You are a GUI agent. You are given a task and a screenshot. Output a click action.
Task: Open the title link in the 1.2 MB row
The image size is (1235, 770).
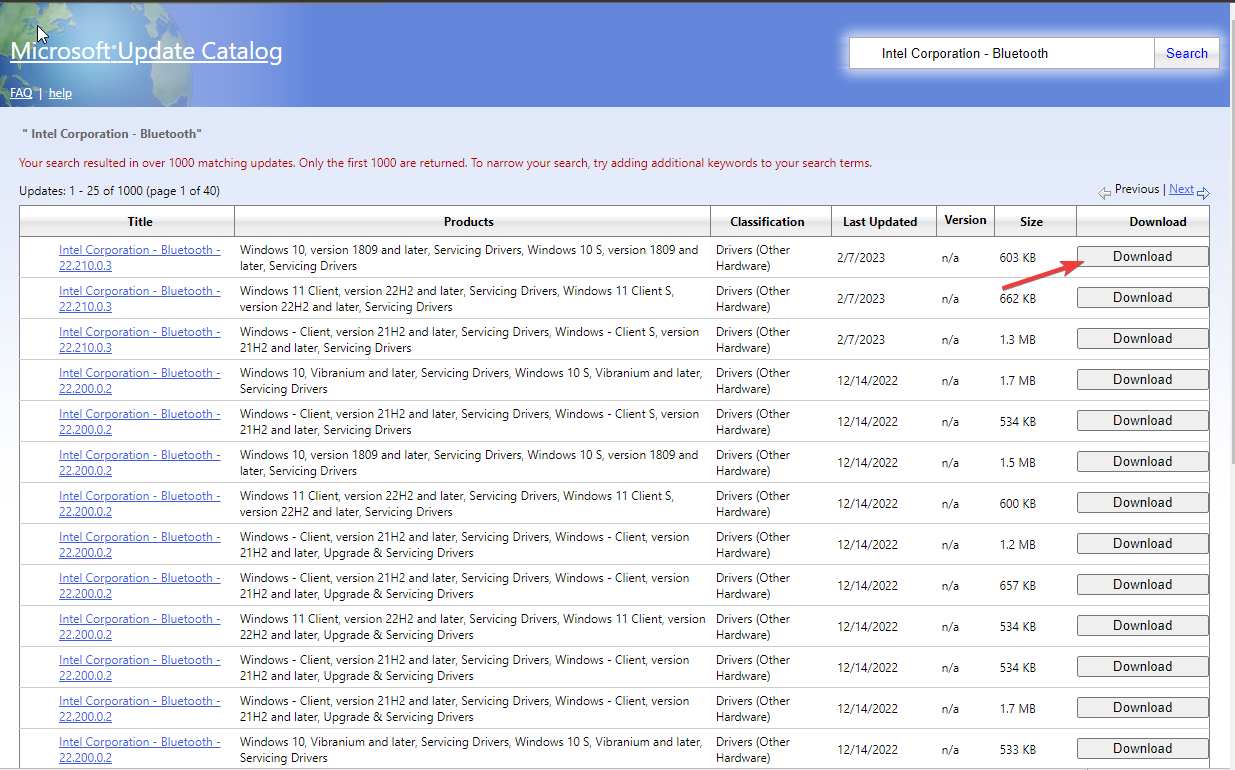coord(140,545)
